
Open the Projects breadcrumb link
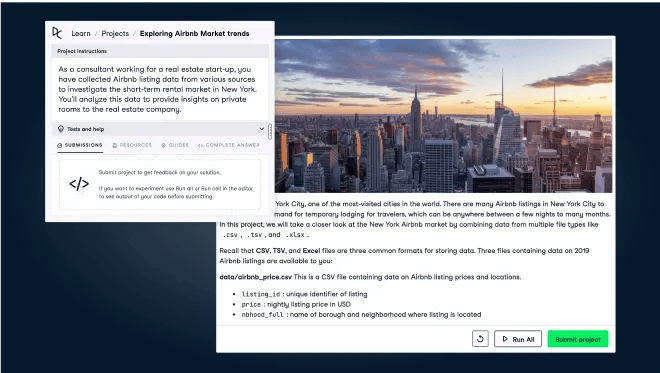pyautogui.click(x=115, y=33)
